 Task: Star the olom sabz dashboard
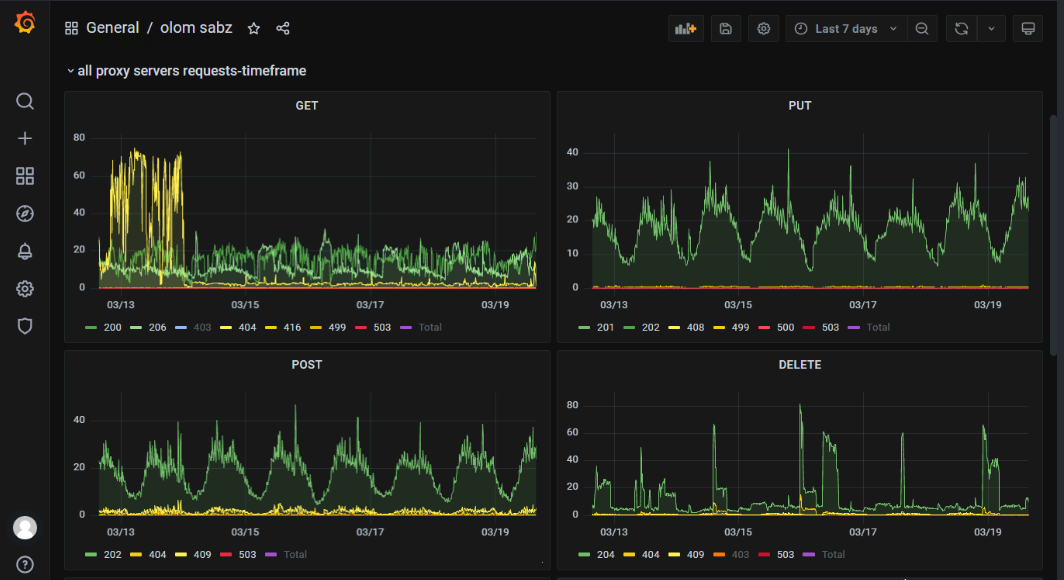(254, 29)
